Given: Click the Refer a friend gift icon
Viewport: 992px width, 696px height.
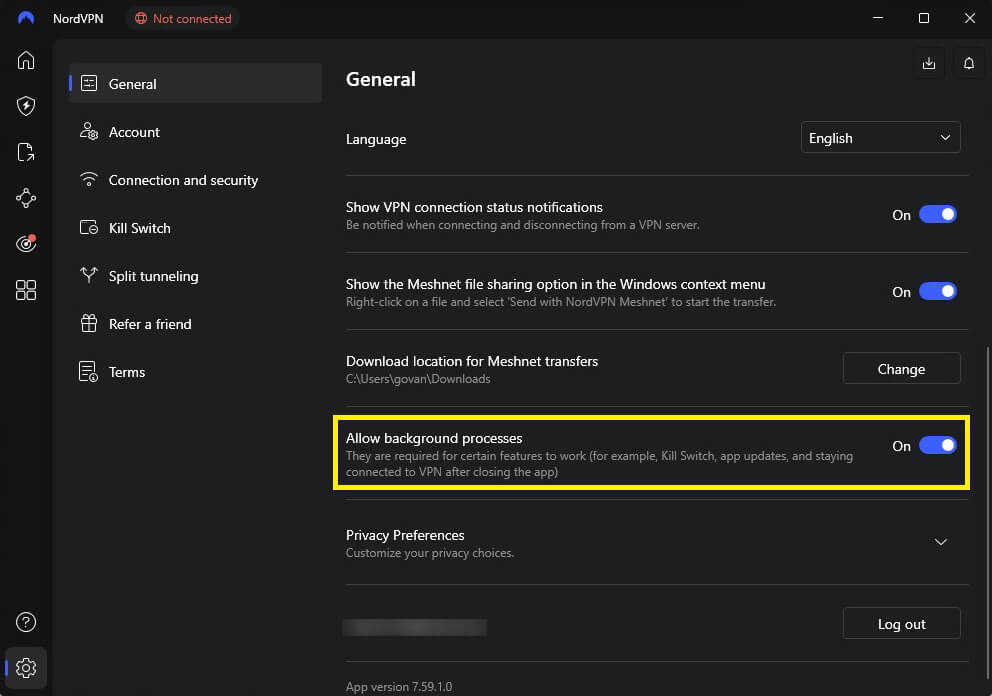Looking at the screenshot, I should tap(89, 323).
